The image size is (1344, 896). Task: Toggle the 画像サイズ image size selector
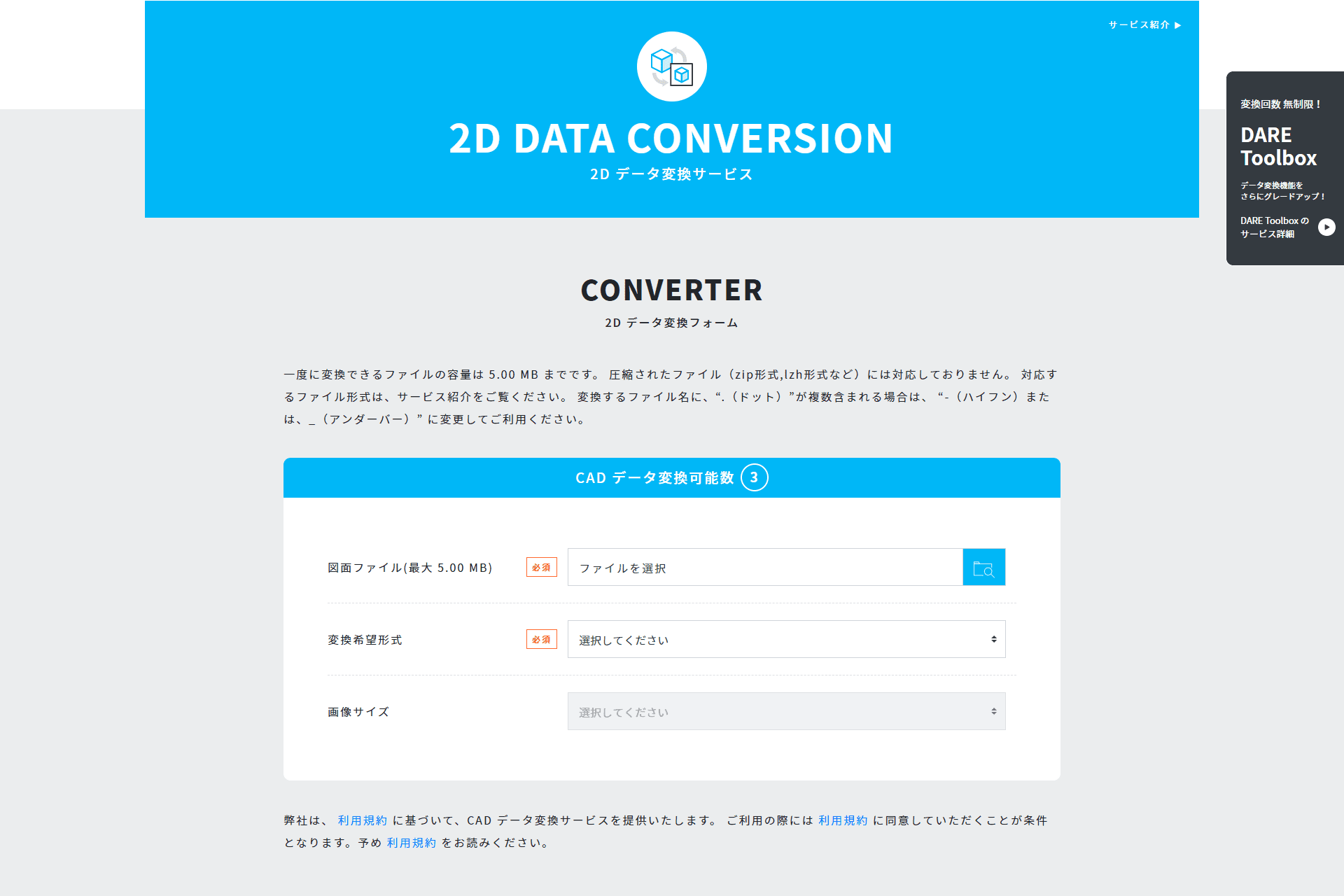(787, 712)
